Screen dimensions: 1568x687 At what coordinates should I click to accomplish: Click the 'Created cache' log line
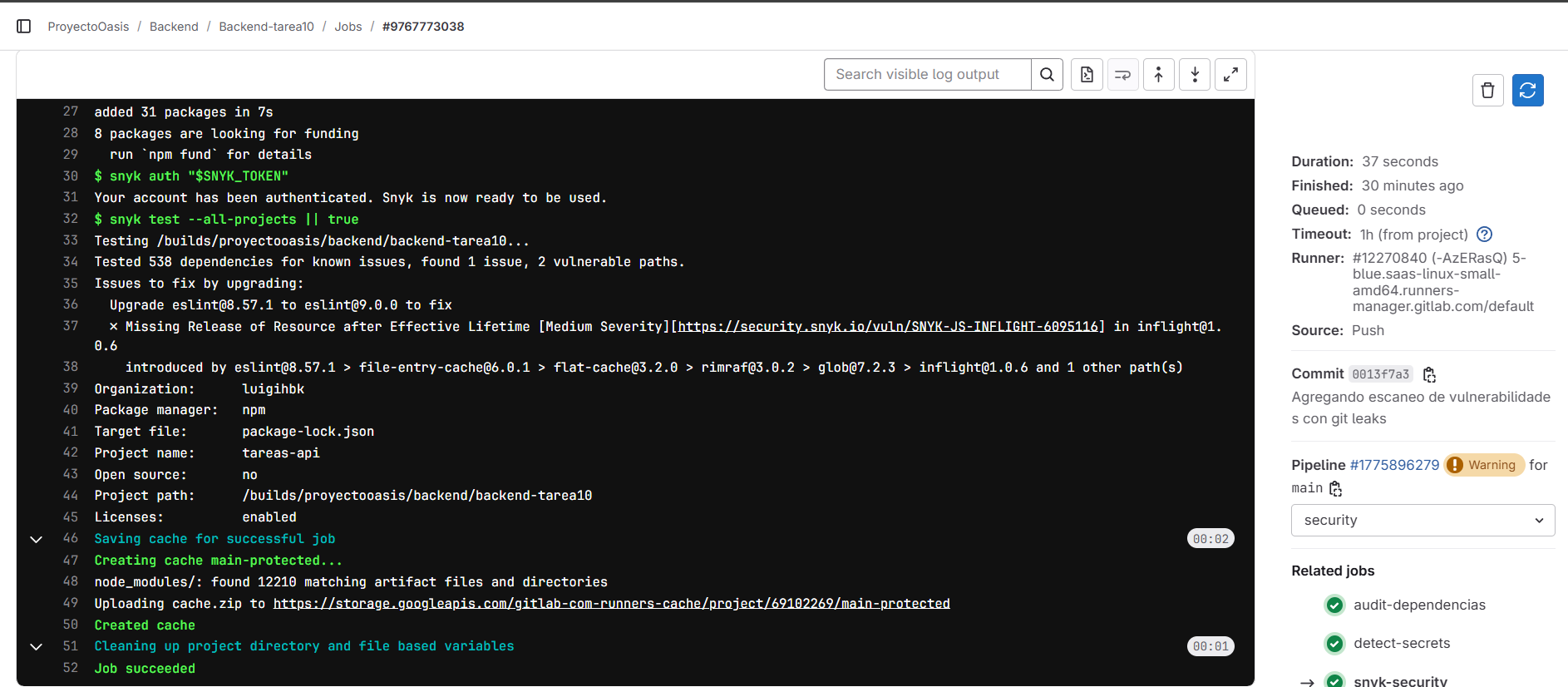(x=145, y=625)
